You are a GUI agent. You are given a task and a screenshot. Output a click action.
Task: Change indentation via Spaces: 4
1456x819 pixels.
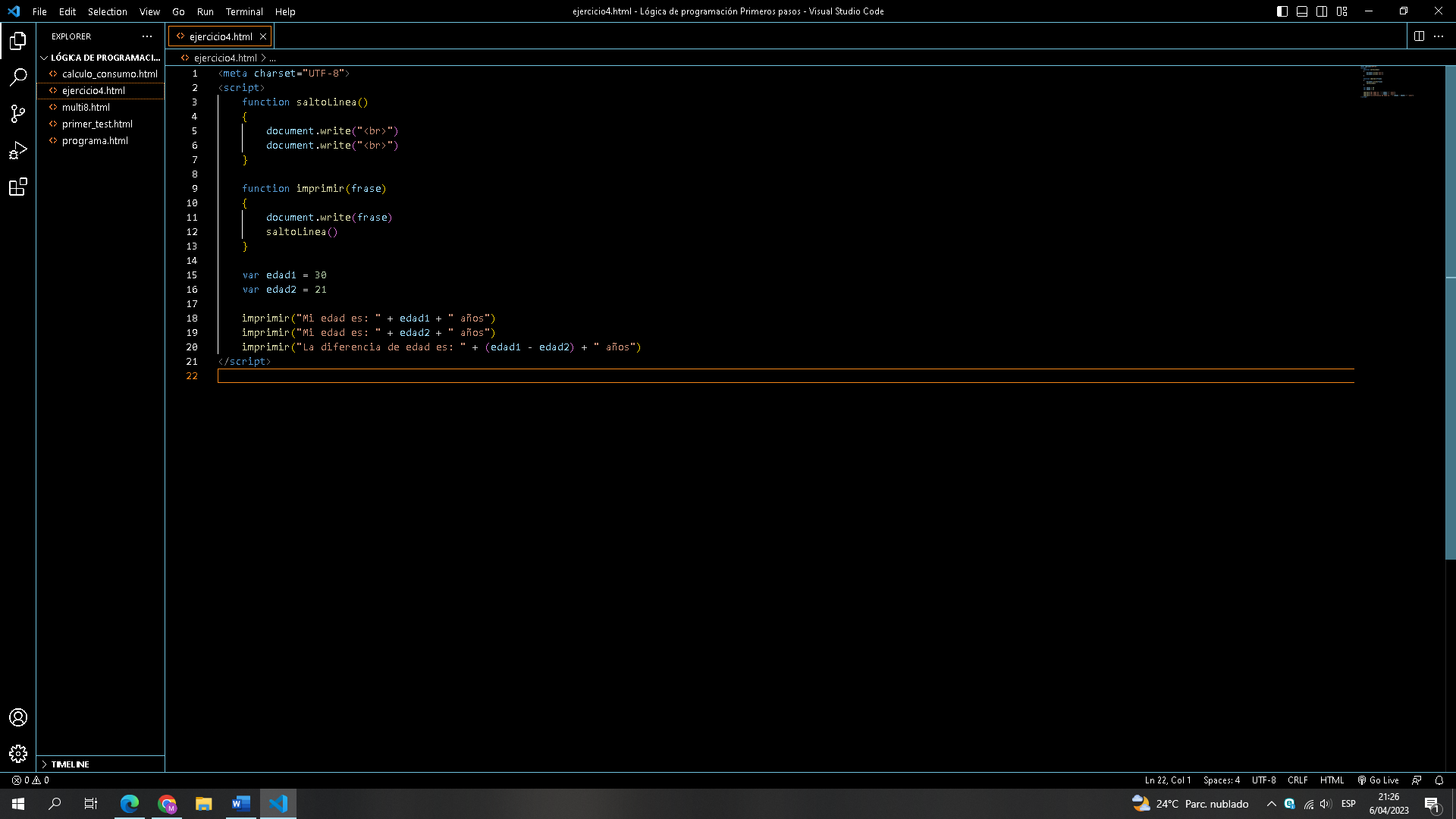coord(1222,780)
